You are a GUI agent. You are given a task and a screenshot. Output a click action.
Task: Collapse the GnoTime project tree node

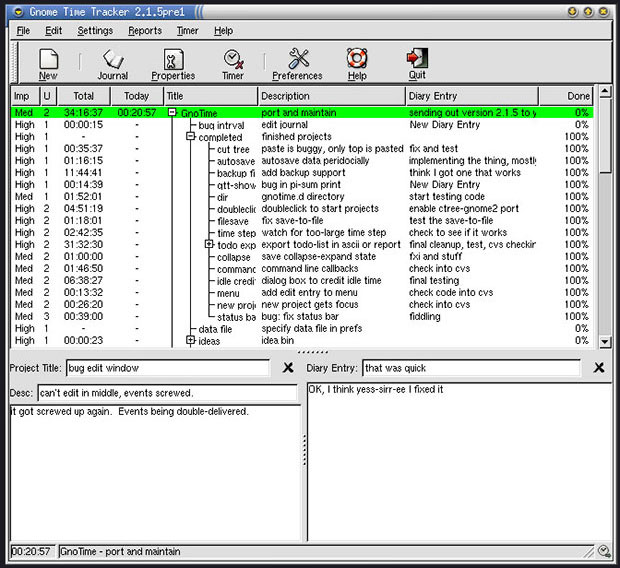[172, 112]
